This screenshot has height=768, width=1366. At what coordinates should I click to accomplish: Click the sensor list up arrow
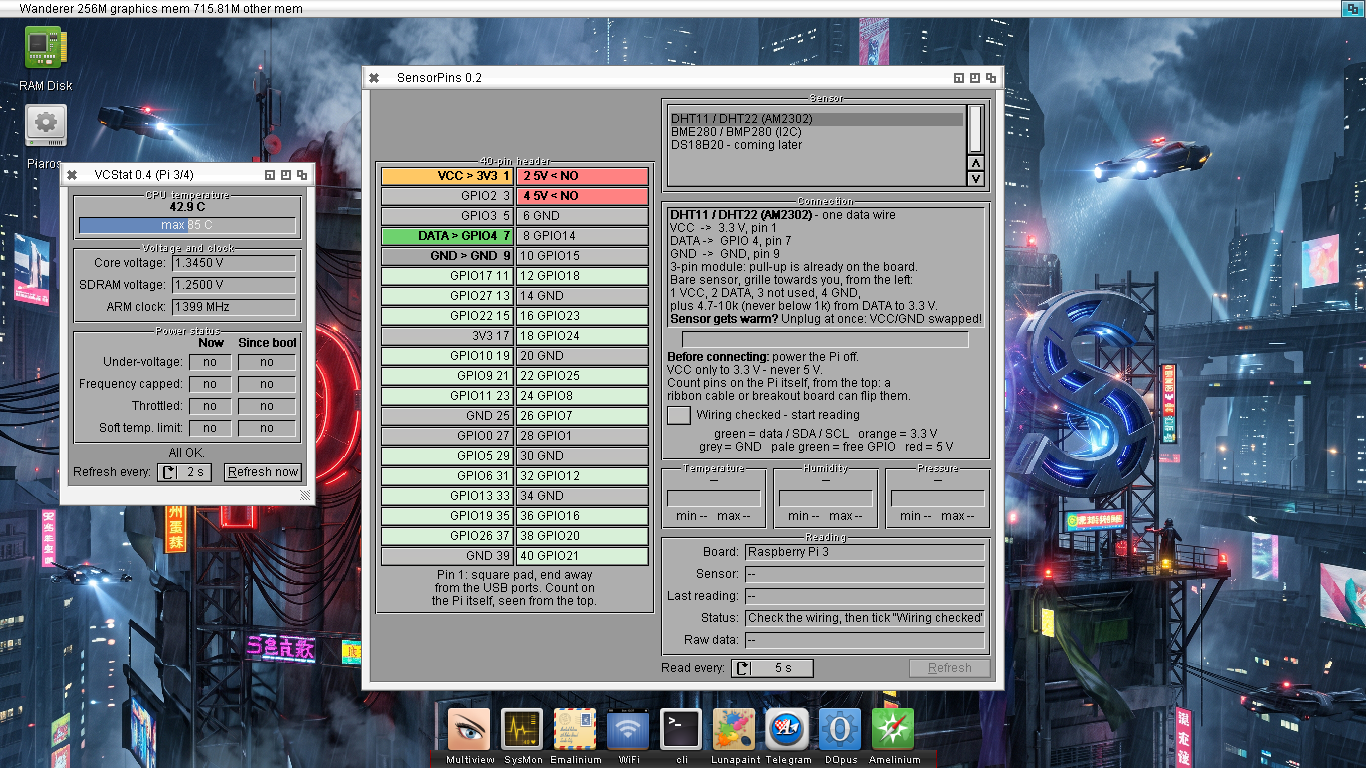(976, 163)
